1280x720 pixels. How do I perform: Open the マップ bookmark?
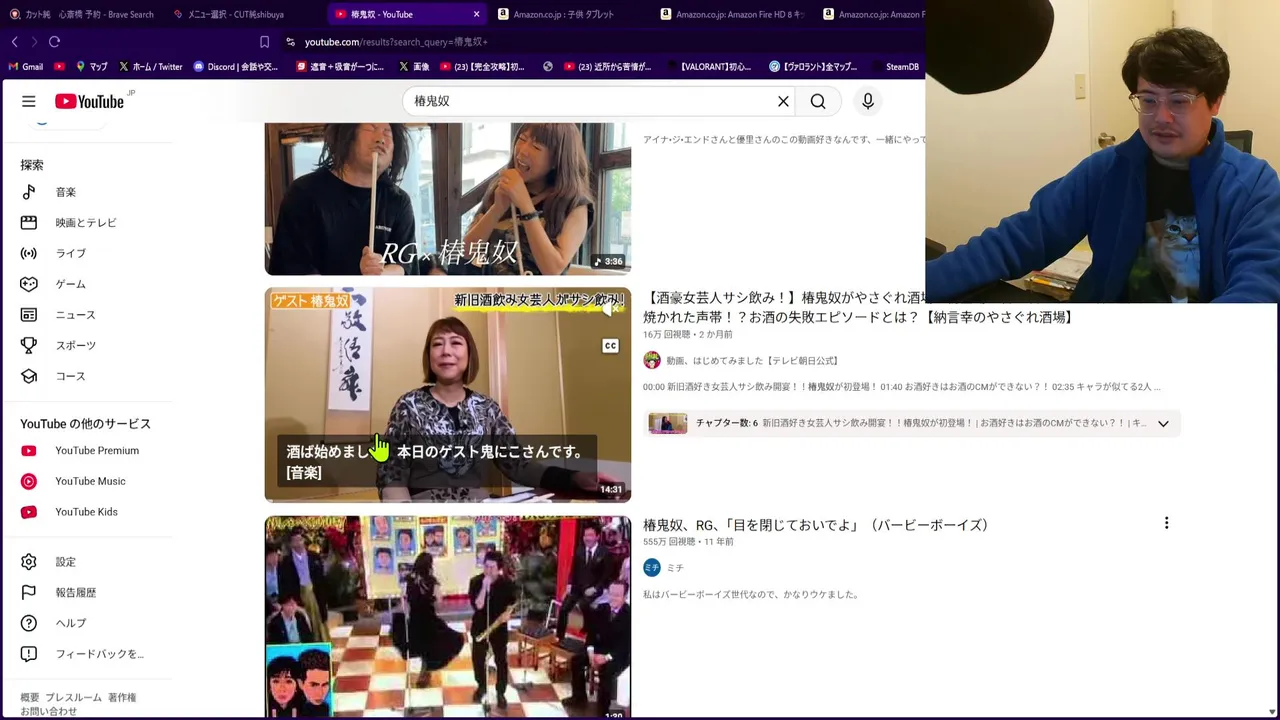click(x=91, y=67)
